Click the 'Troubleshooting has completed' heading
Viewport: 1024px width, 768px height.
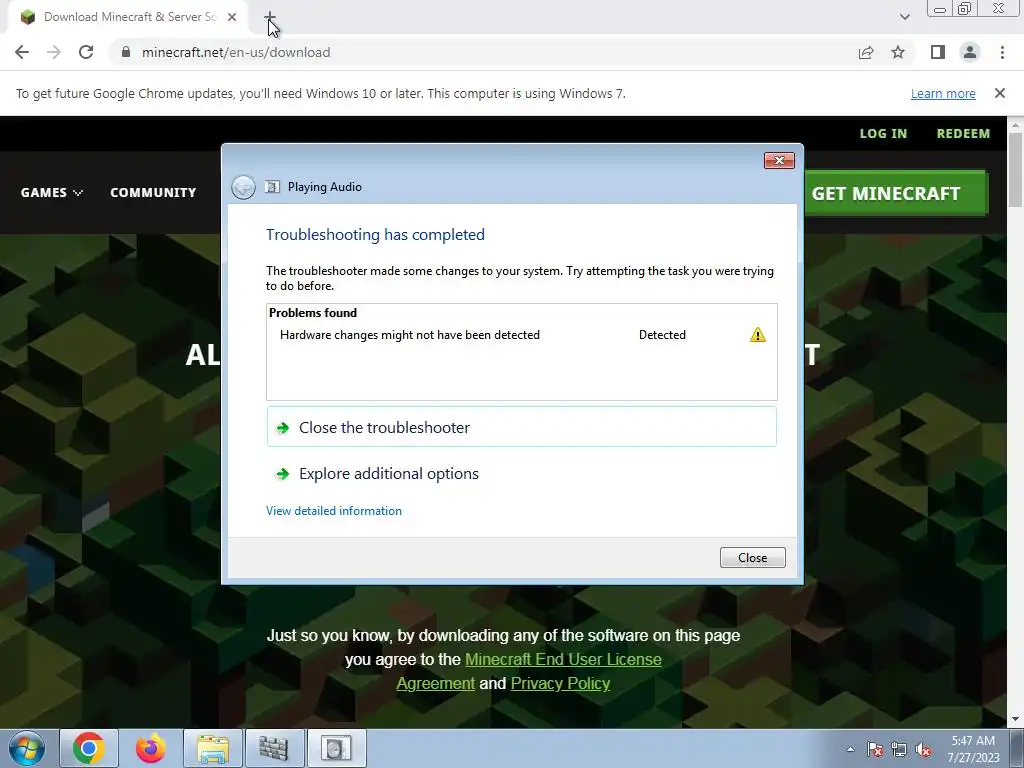tap(375, 234)
